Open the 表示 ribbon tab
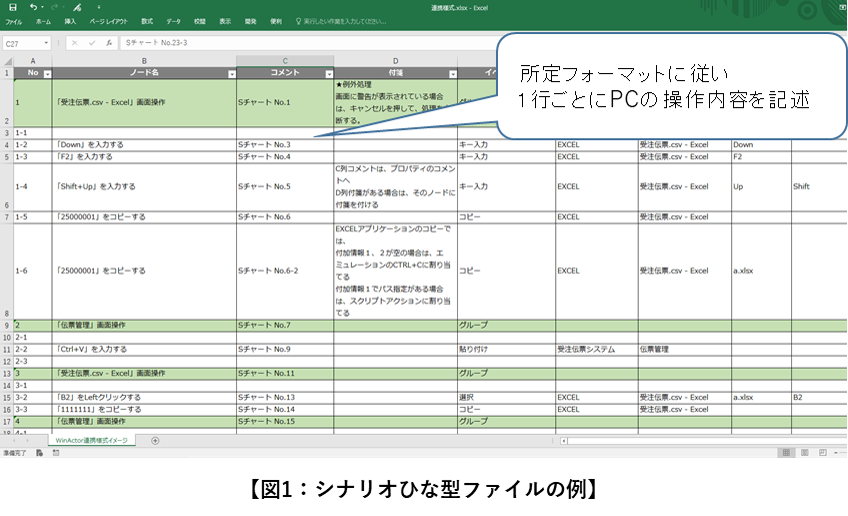848x516 pixels. [225, 22]
